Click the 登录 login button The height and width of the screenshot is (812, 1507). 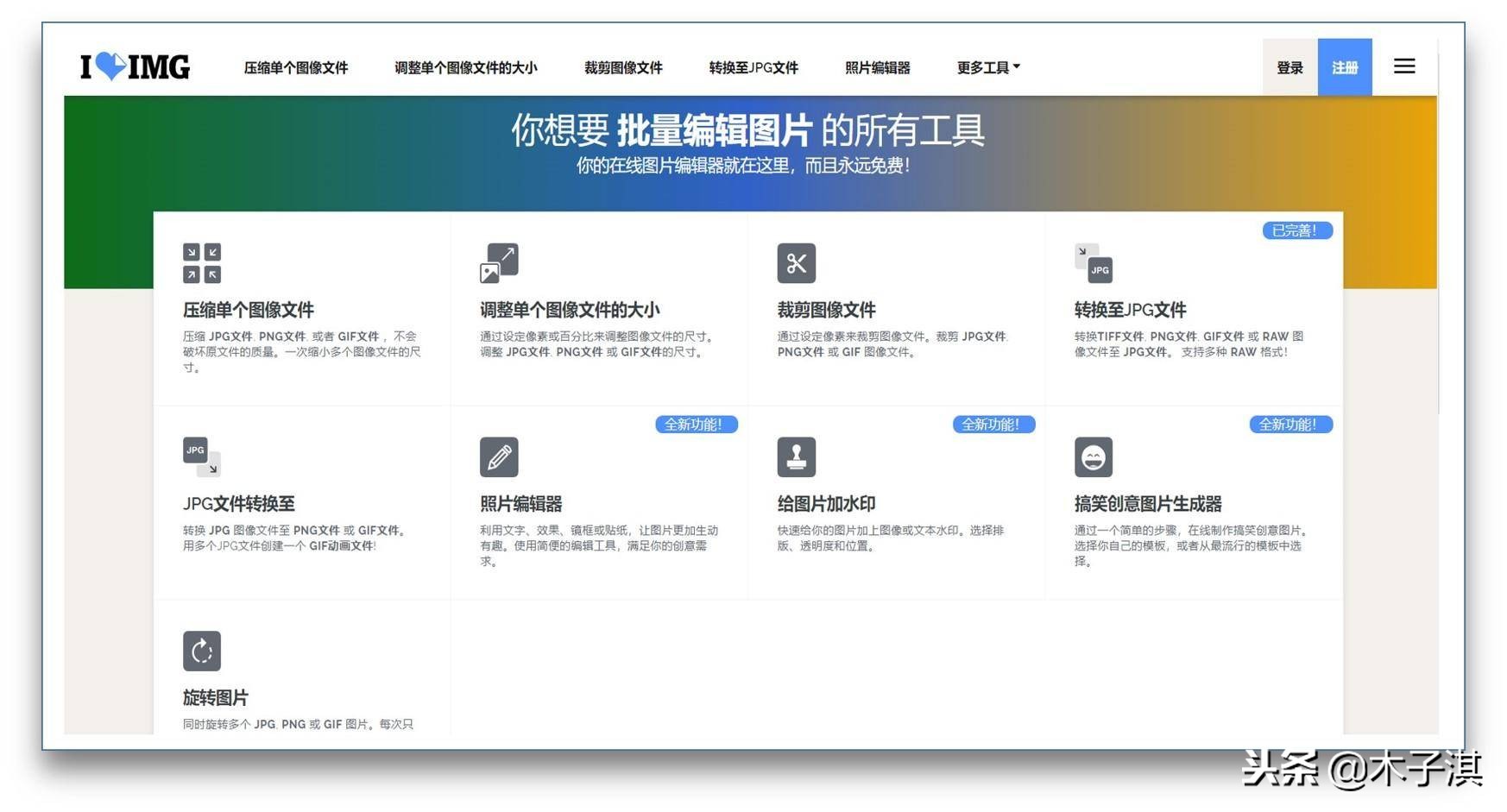pos(1289,66)
